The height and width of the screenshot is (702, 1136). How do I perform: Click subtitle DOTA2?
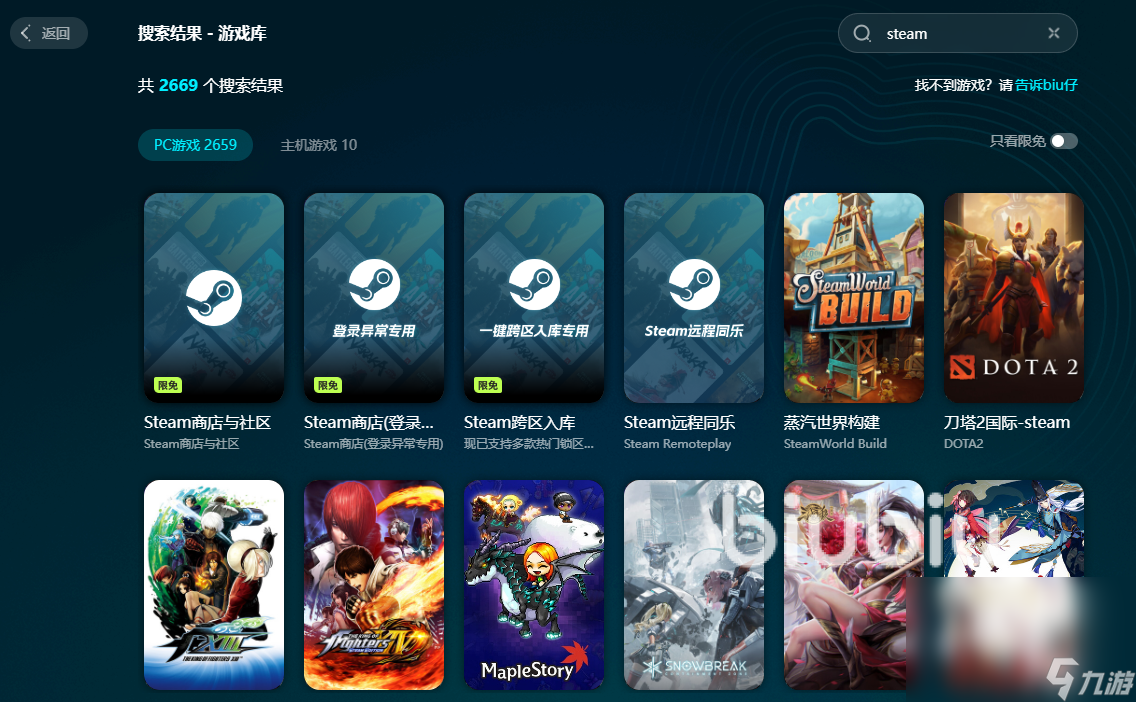tap(964, 443)
